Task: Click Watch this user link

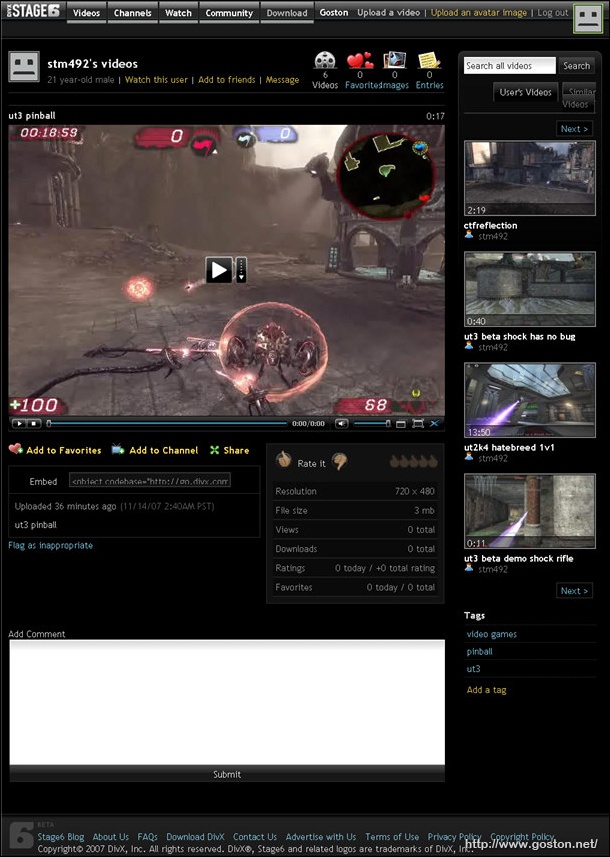Action: (x=156, y=80)
